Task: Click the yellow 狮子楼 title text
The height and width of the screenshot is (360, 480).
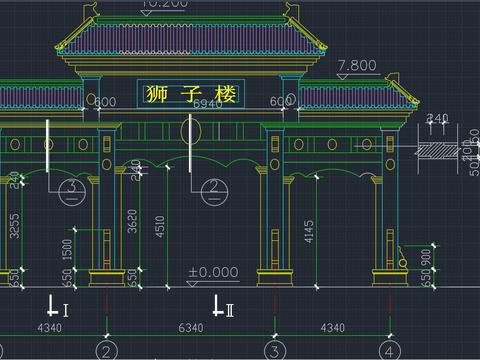Action: (x=191, y=94)
